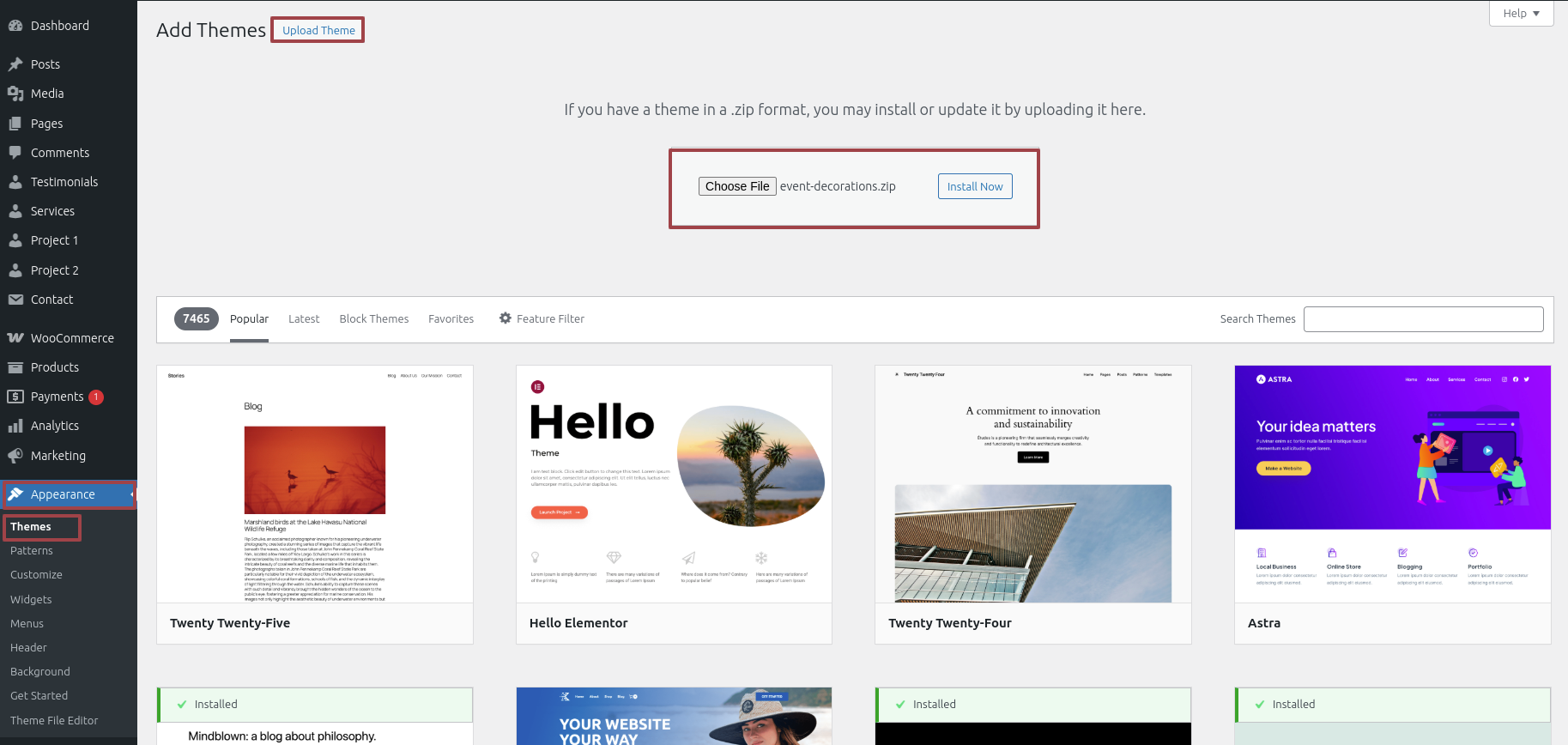Viewport: 1568px width, 745px height.
Task: Click Choose File button
Action: pos(737,186)
